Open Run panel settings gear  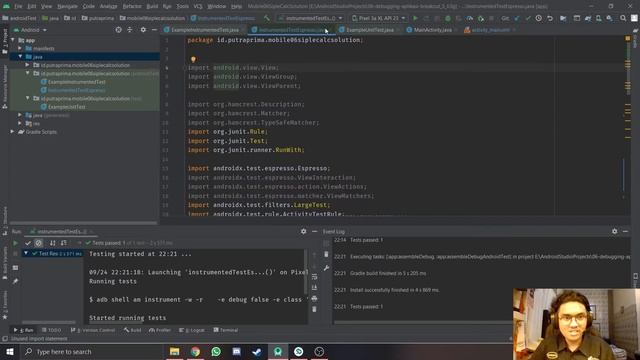303,231
